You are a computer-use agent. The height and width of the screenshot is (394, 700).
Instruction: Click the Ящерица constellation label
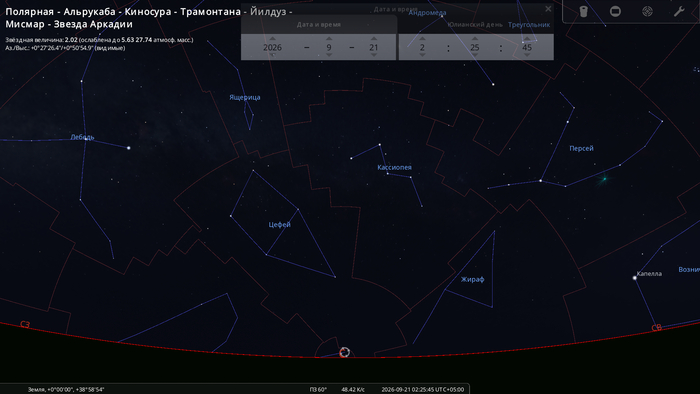(x=245, y=97)
